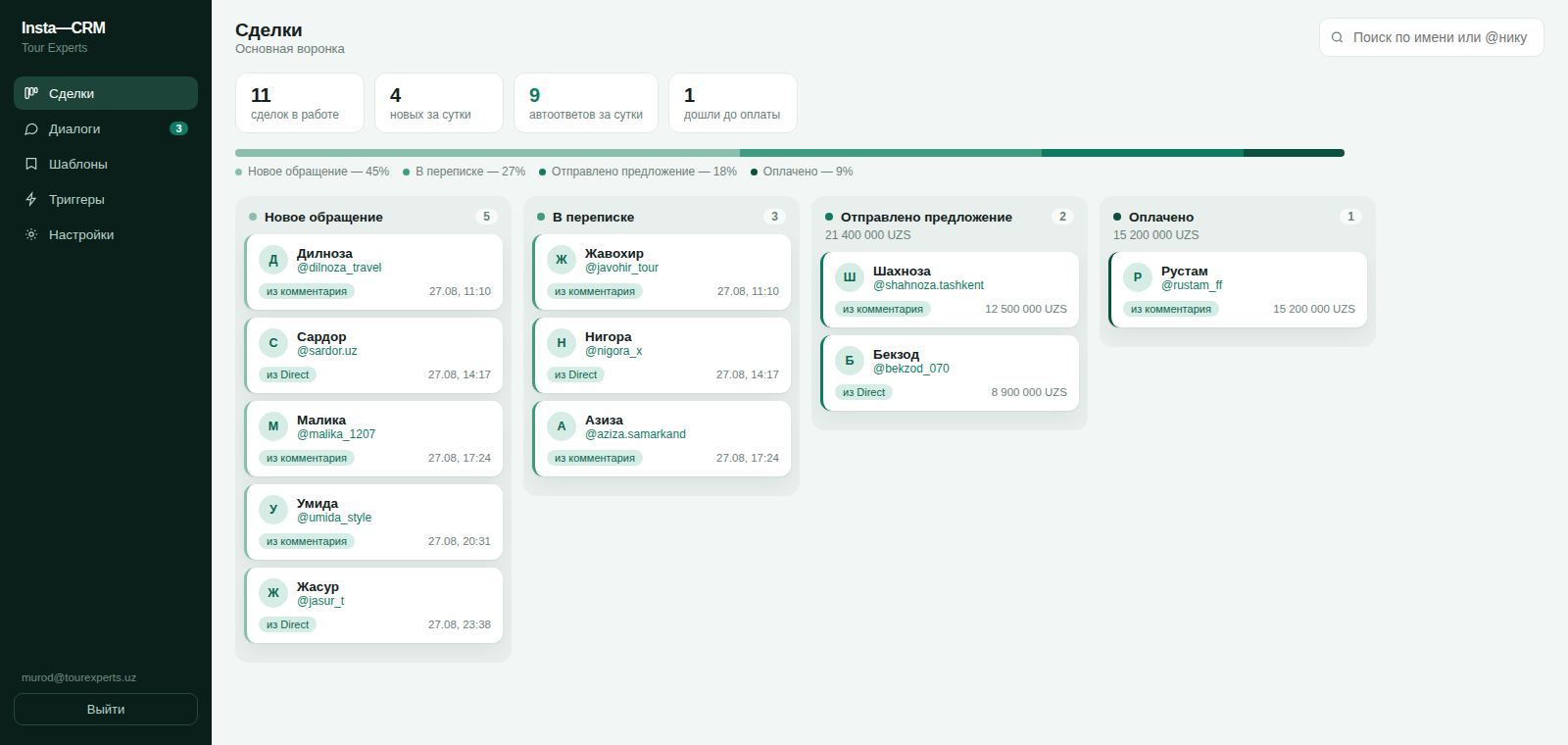Click the lightning icon for Триггеры
Image resolution: width=1568 pixels, height=745 pixels.
click(x=31, y=199)
